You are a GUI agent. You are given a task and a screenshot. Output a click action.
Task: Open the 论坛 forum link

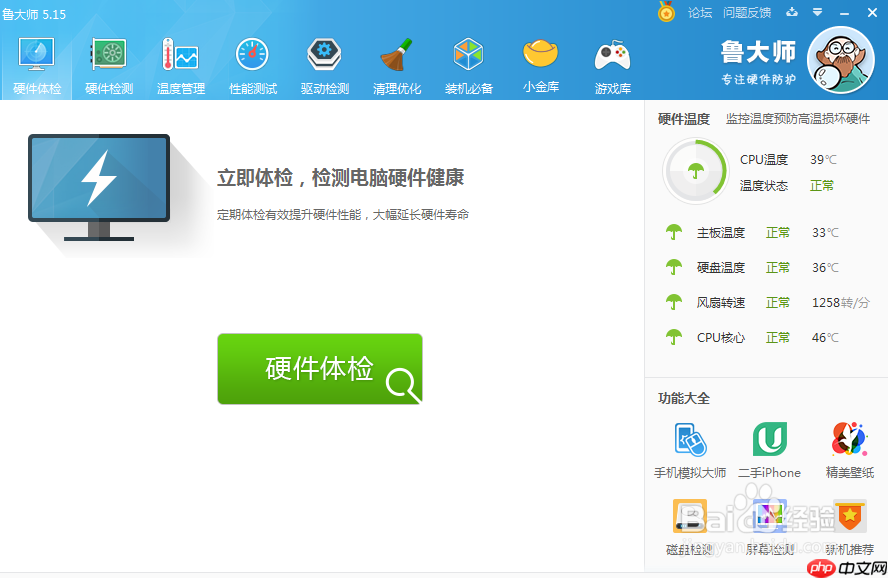[x=700, y=13]
